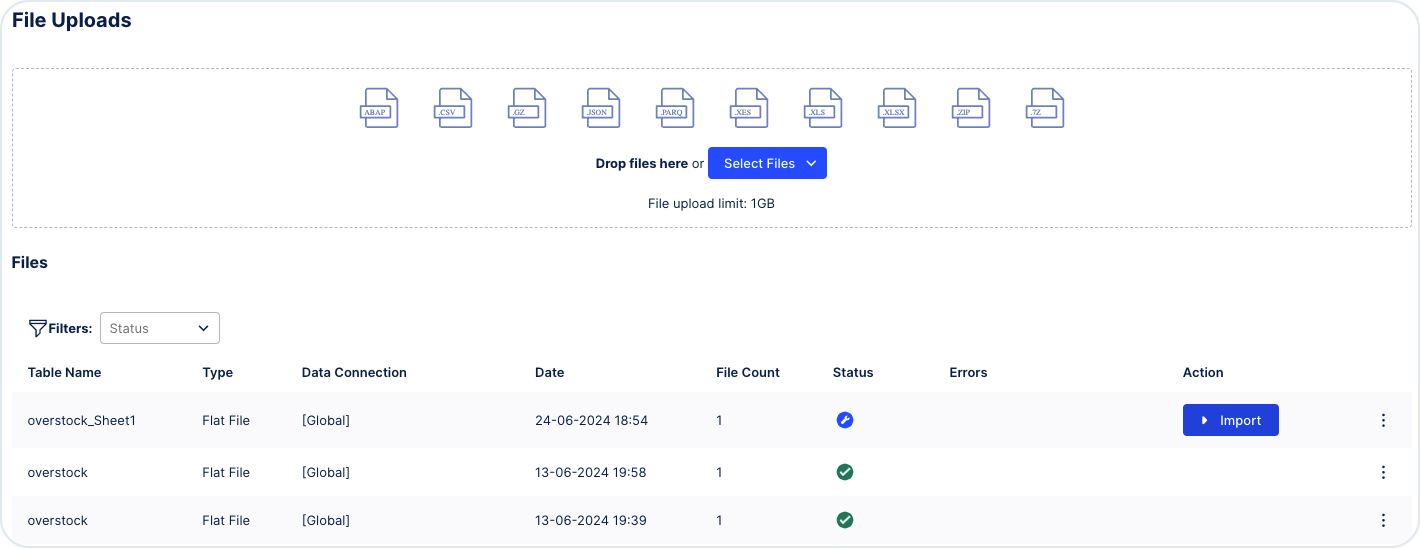This screenshot has height=548, width=1420.
Task: Click the JSON file type icon
Action: coord(601,108)
